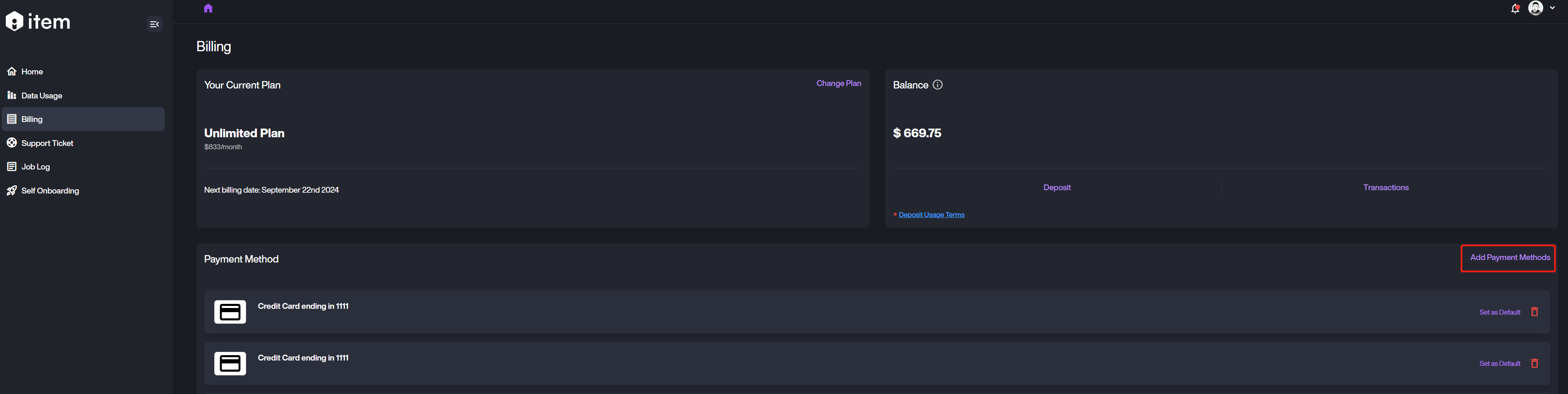1568x394 pixels.
Task: View Transactions from the Balance card
Action: click(x=1386, y=187)
